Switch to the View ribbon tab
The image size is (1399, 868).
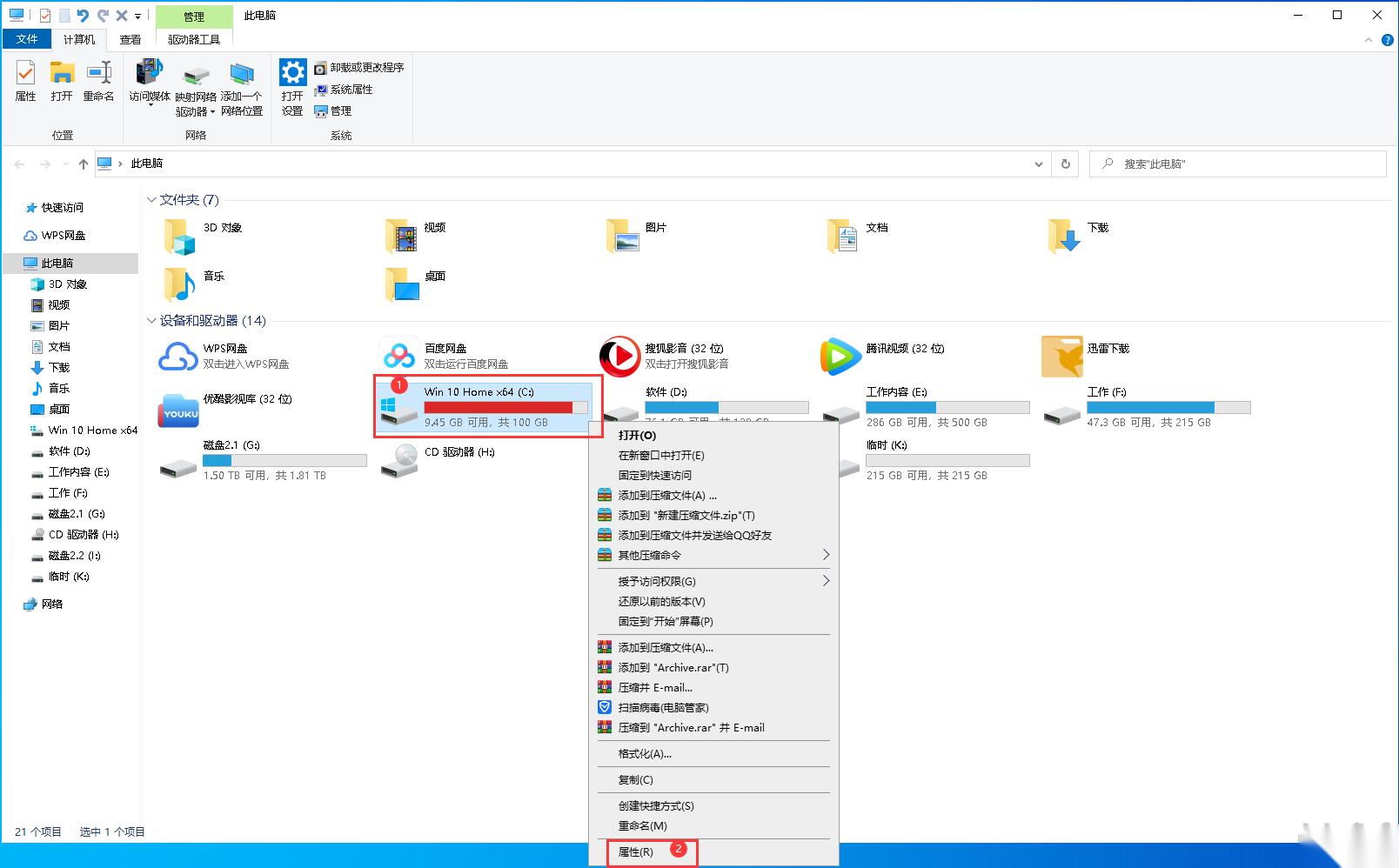click(x=131, y=39)
